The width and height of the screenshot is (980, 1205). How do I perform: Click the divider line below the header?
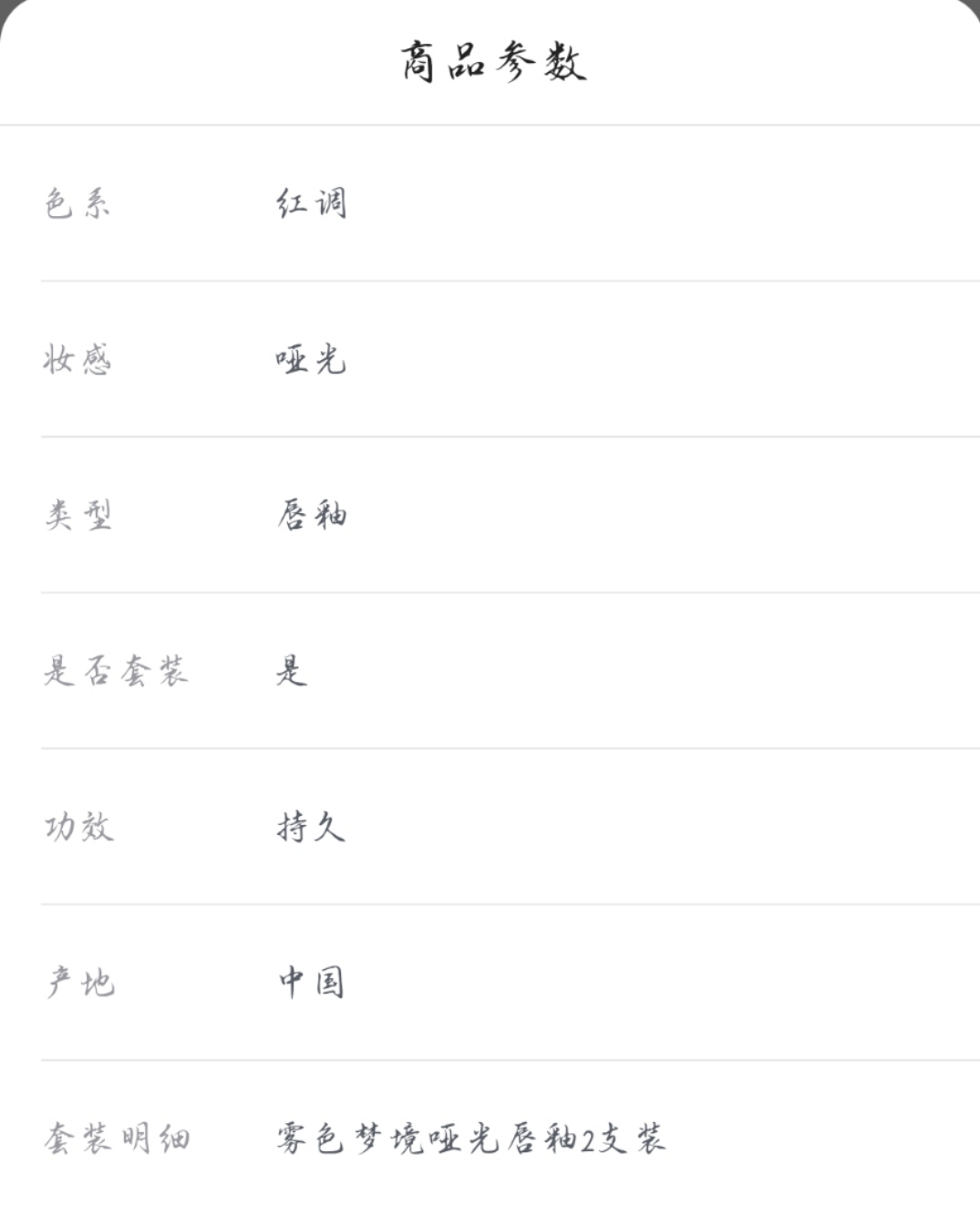pos(490,125)
